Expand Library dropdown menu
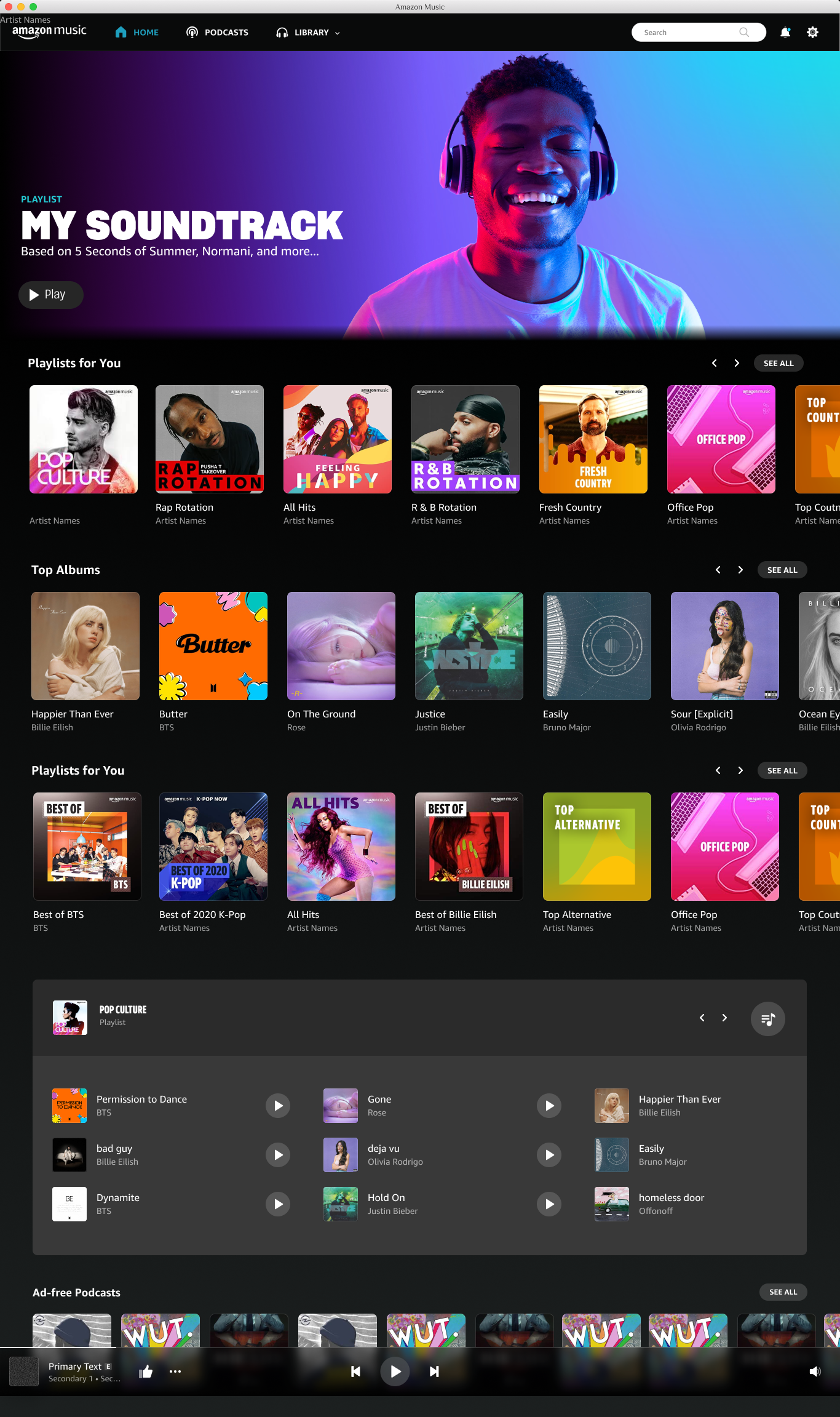Image resolution: width=840 pixels, height=1417 pixels. tap(308, 32)
